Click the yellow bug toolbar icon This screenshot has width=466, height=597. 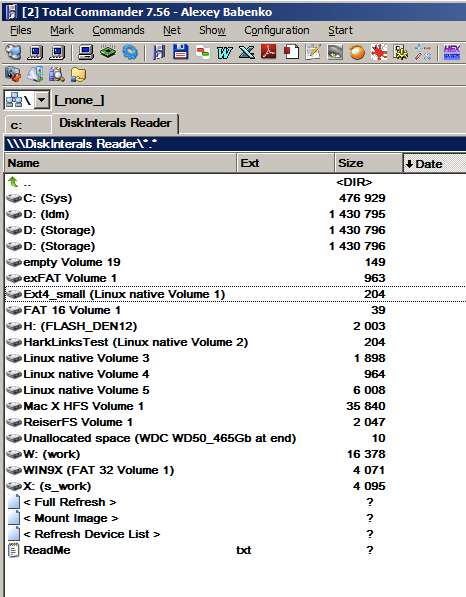(x=401, y=52)
